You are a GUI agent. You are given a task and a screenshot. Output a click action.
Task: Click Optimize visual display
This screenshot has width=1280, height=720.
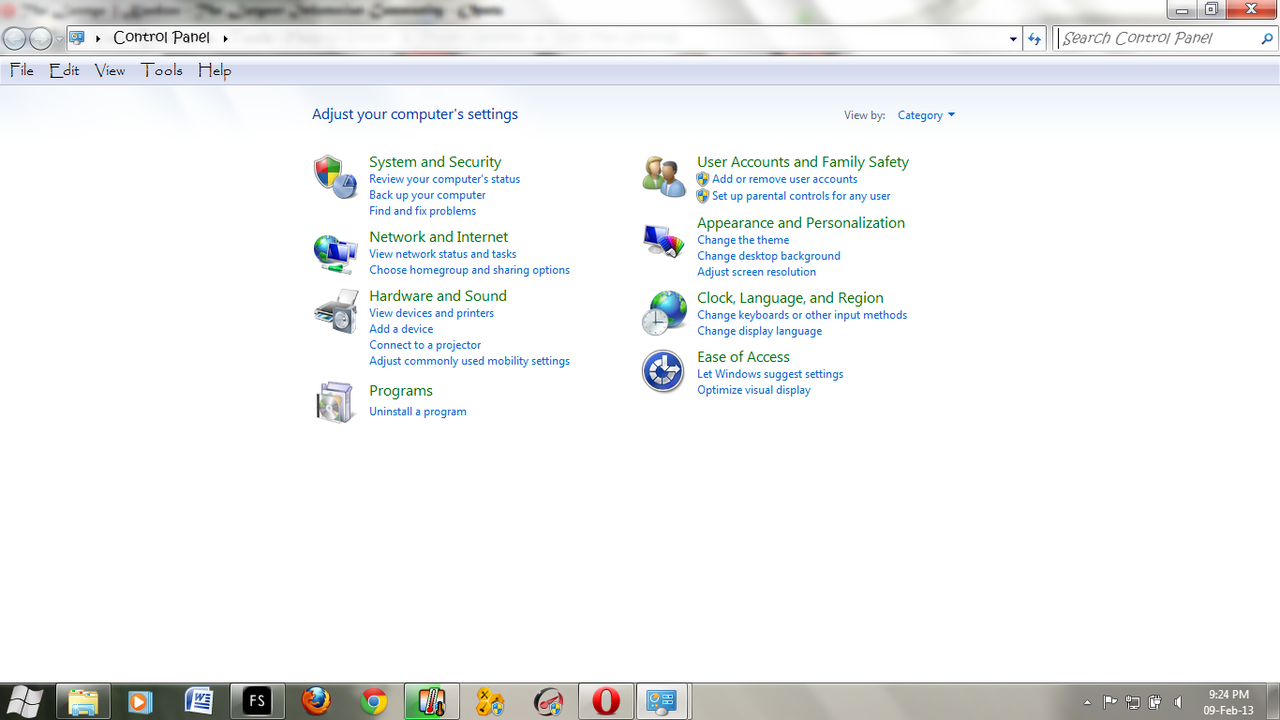(x=753, y=390)
